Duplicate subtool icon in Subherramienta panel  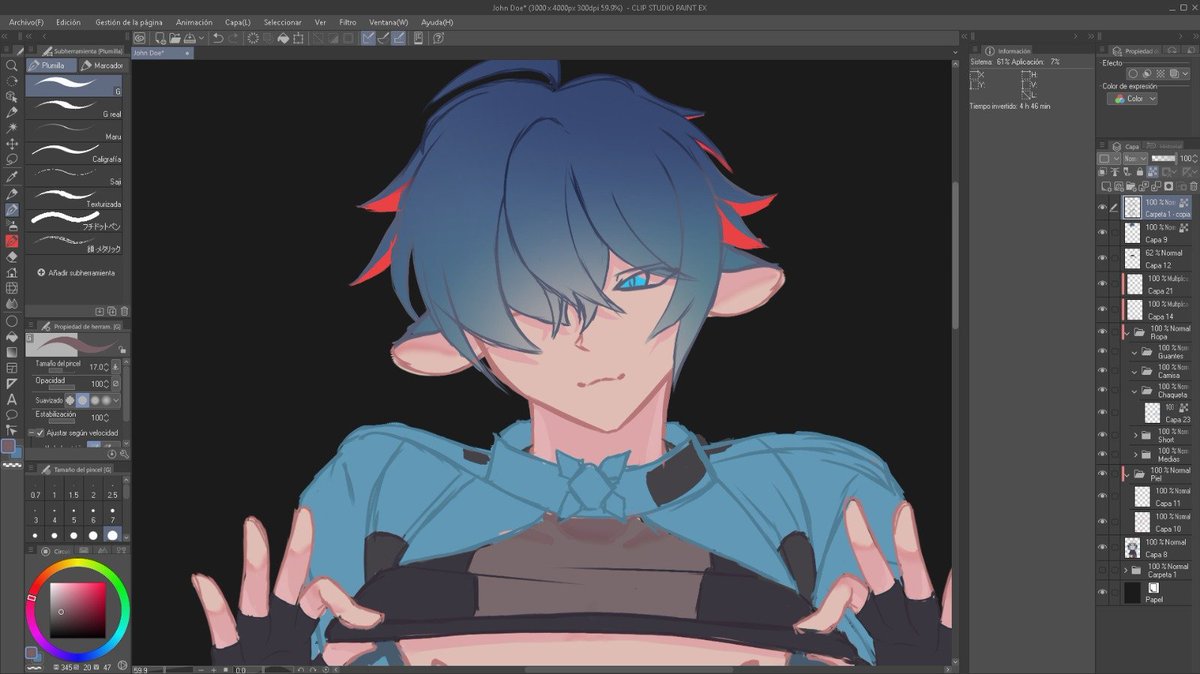point(112,311)
